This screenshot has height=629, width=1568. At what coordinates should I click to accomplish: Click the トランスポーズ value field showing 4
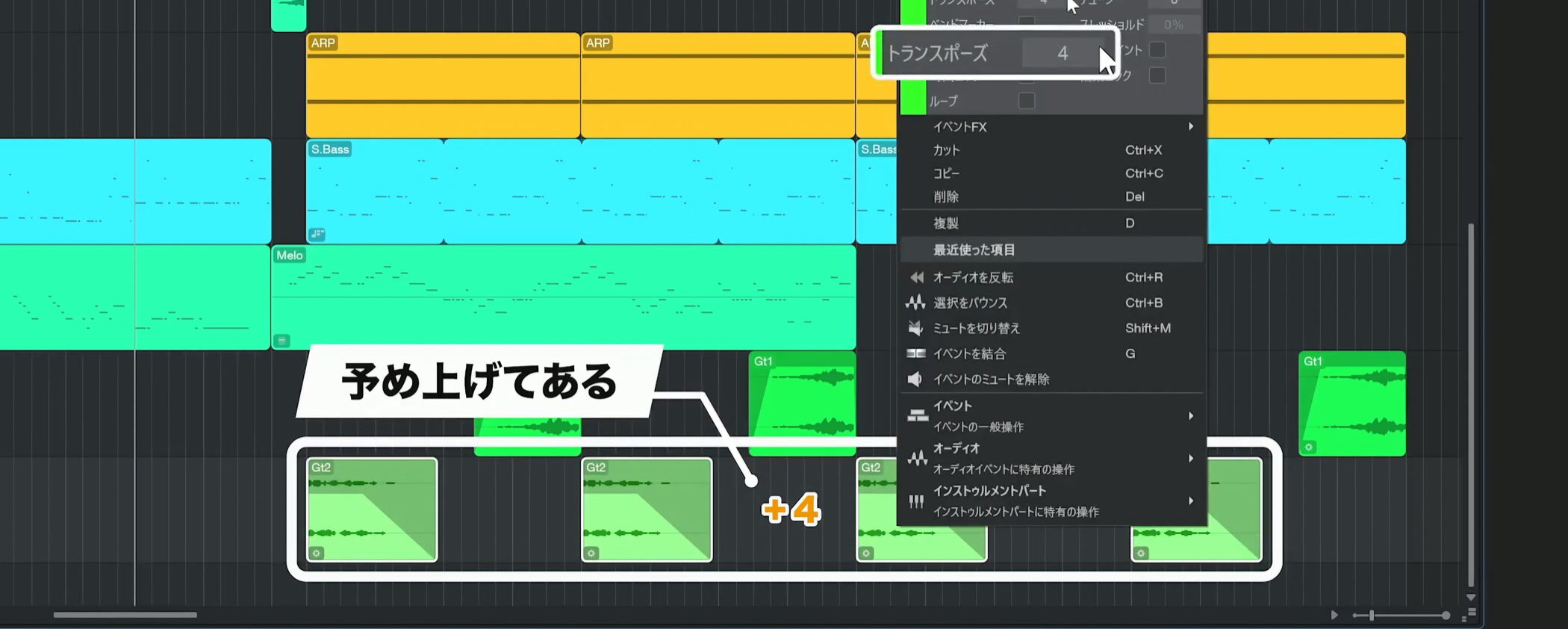tap(1062, 53)
